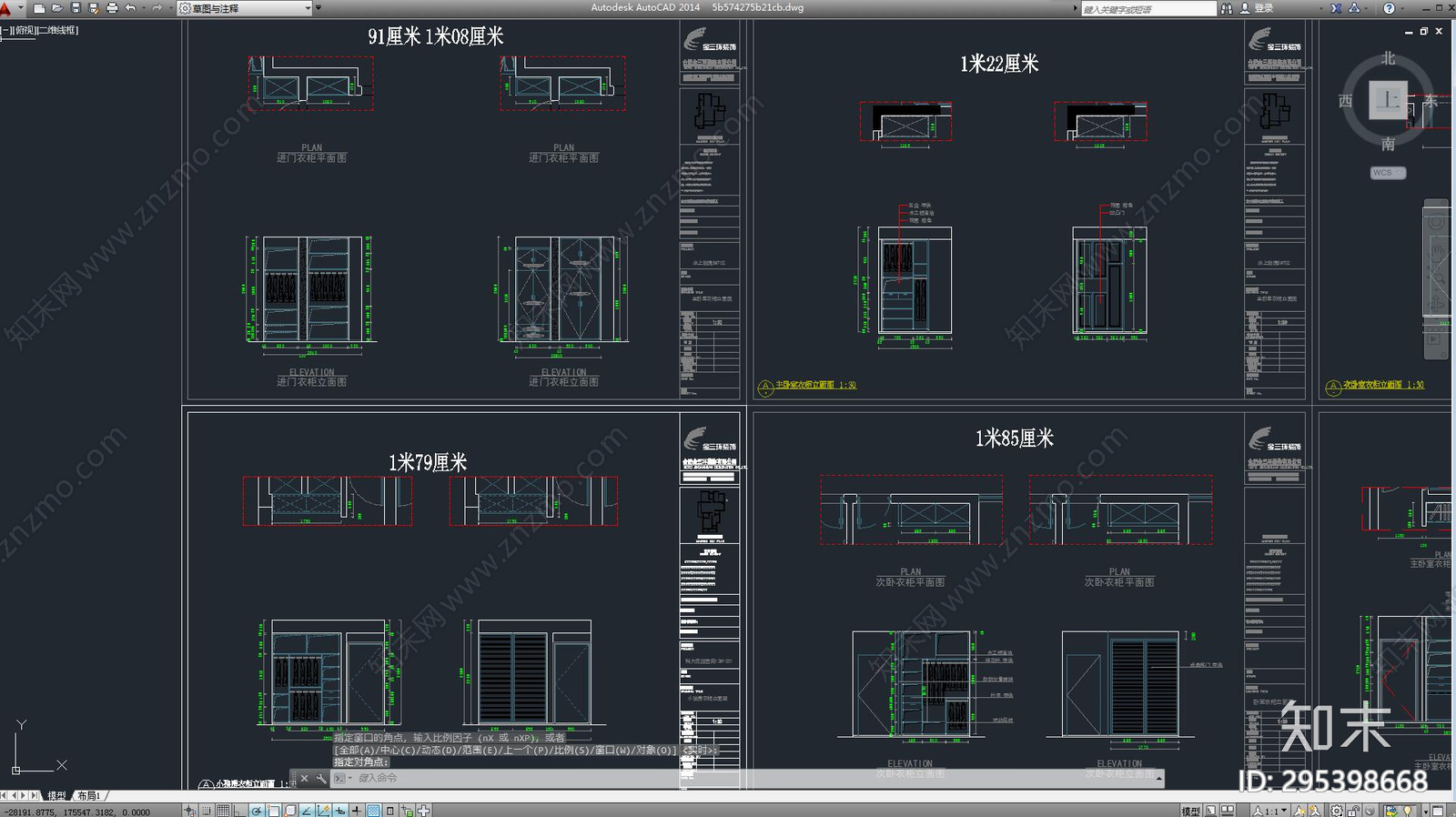Save the current drawing
The height and width of the screenshot is (817, 1456).
pos(76,8)
